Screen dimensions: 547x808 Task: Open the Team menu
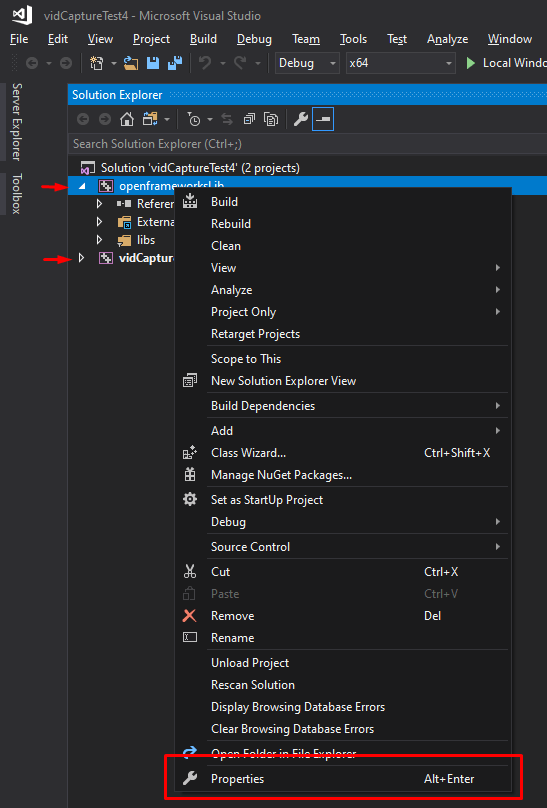point(305,39)
